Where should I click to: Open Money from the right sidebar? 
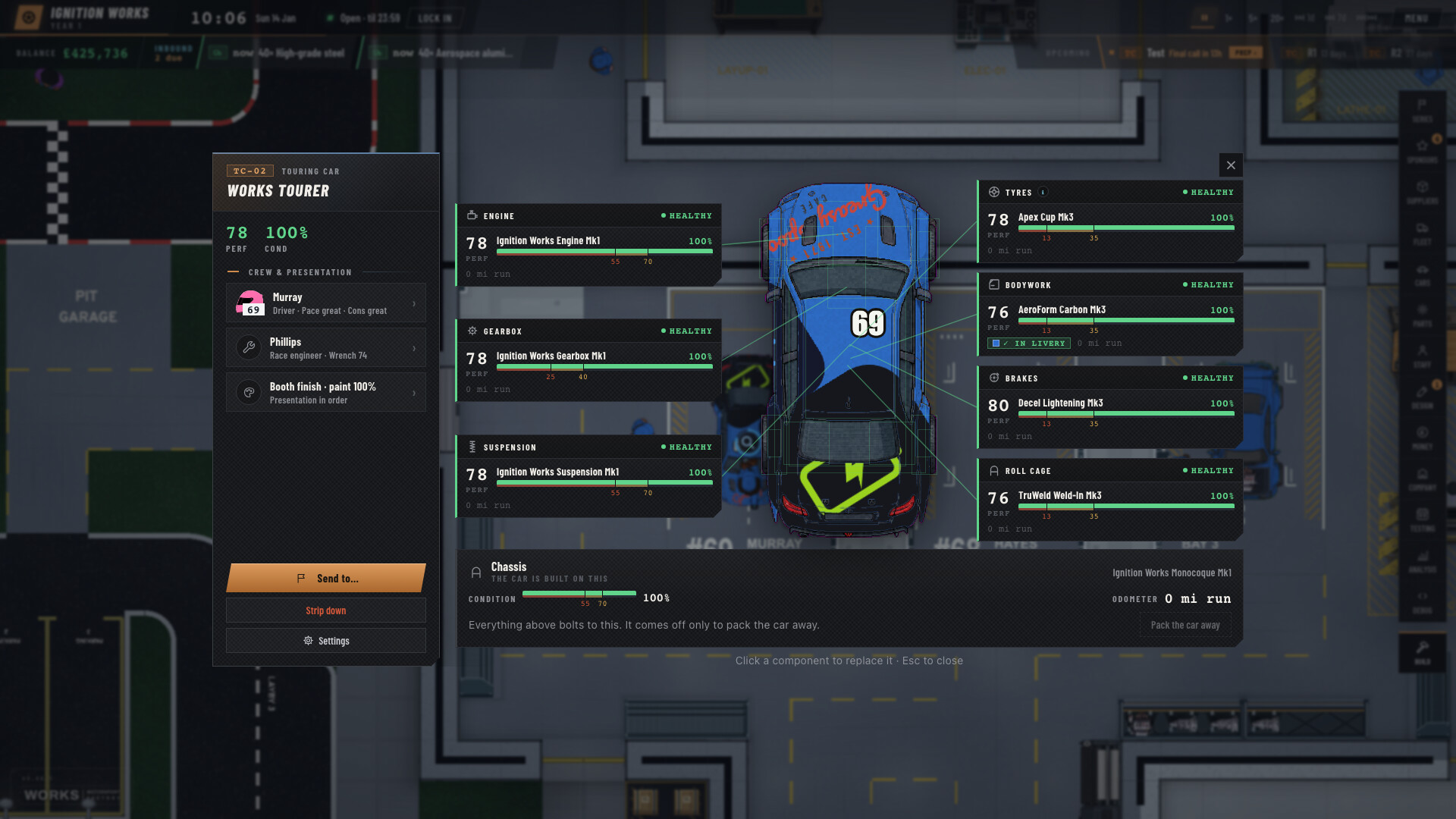(1423, 437)
